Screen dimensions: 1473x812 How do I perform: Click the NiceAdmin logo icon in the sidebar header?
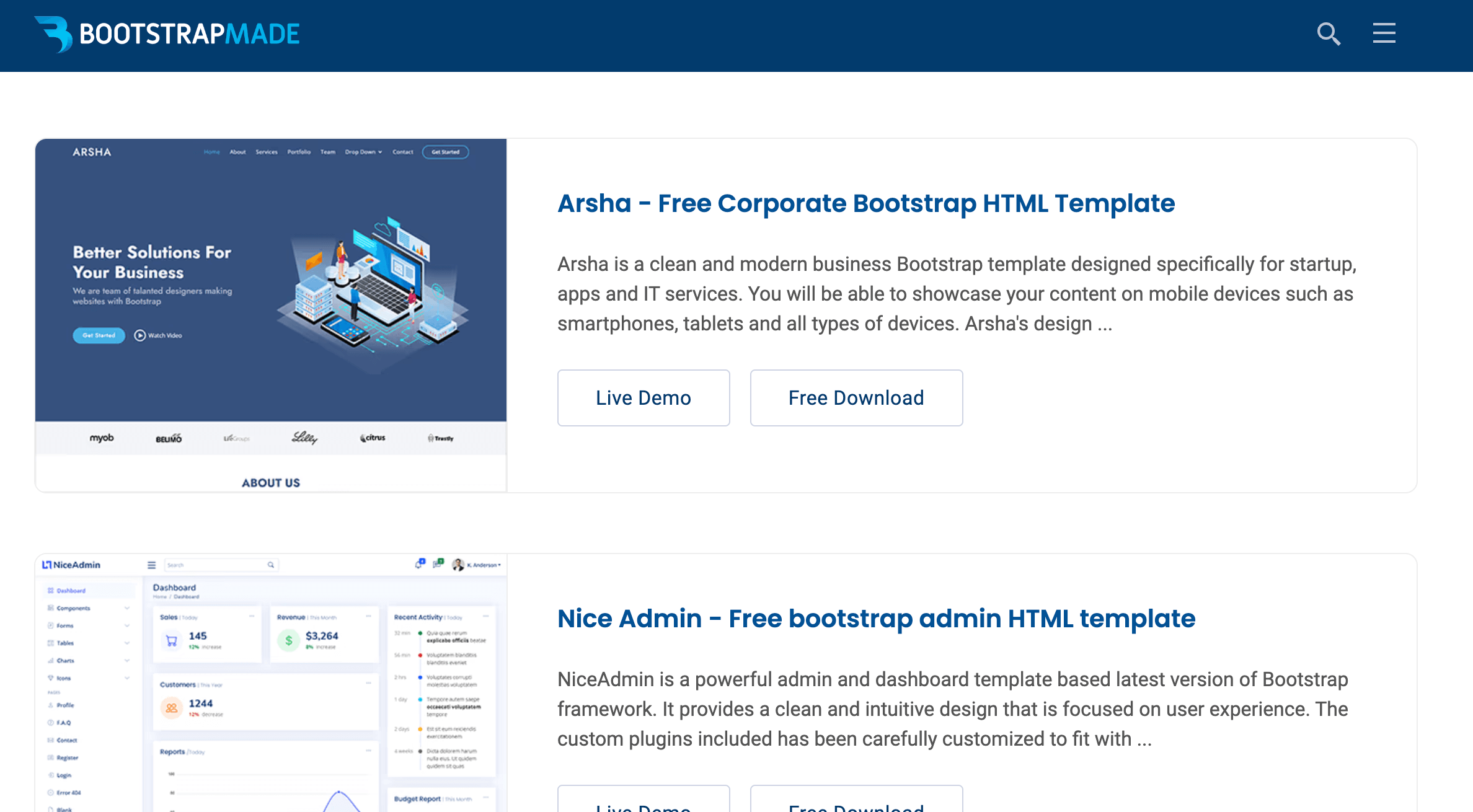click(48, 564)
